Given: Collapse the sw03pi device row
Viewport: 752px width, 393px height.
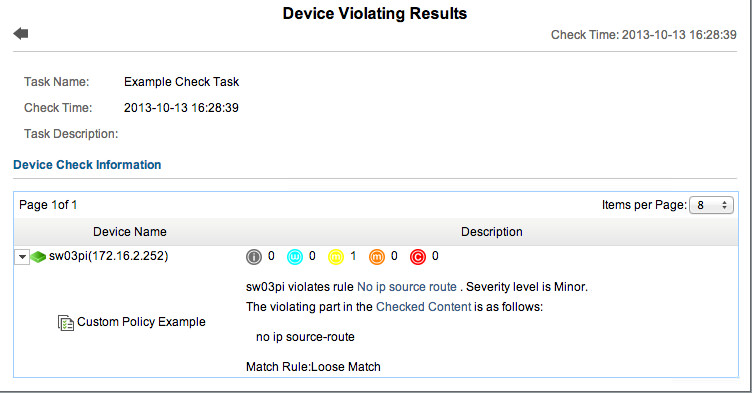Looking at the screenshot, I should point(22,257).
